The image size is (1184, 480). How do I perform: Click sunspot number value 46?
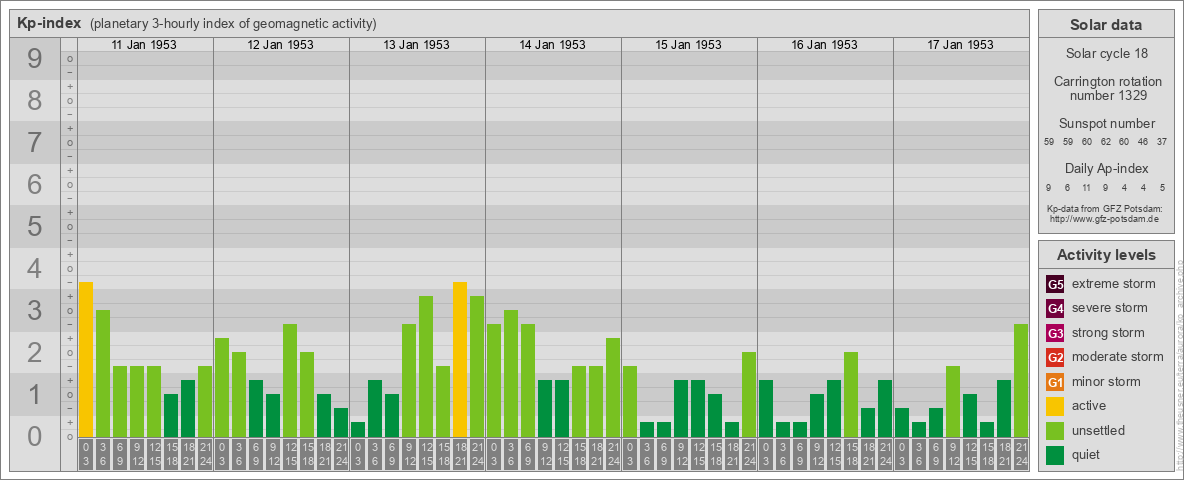pos(1144,142)
